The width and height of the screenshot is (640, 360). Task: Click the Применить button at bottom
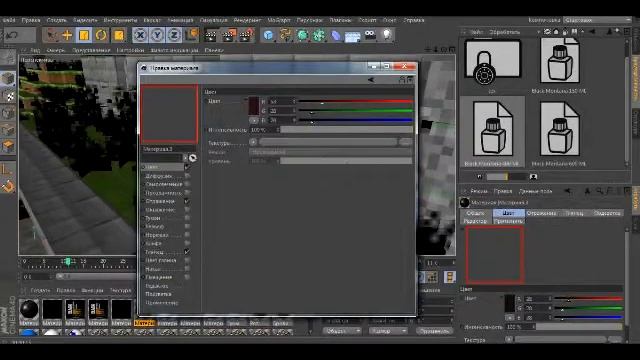[x=434, y=331]
